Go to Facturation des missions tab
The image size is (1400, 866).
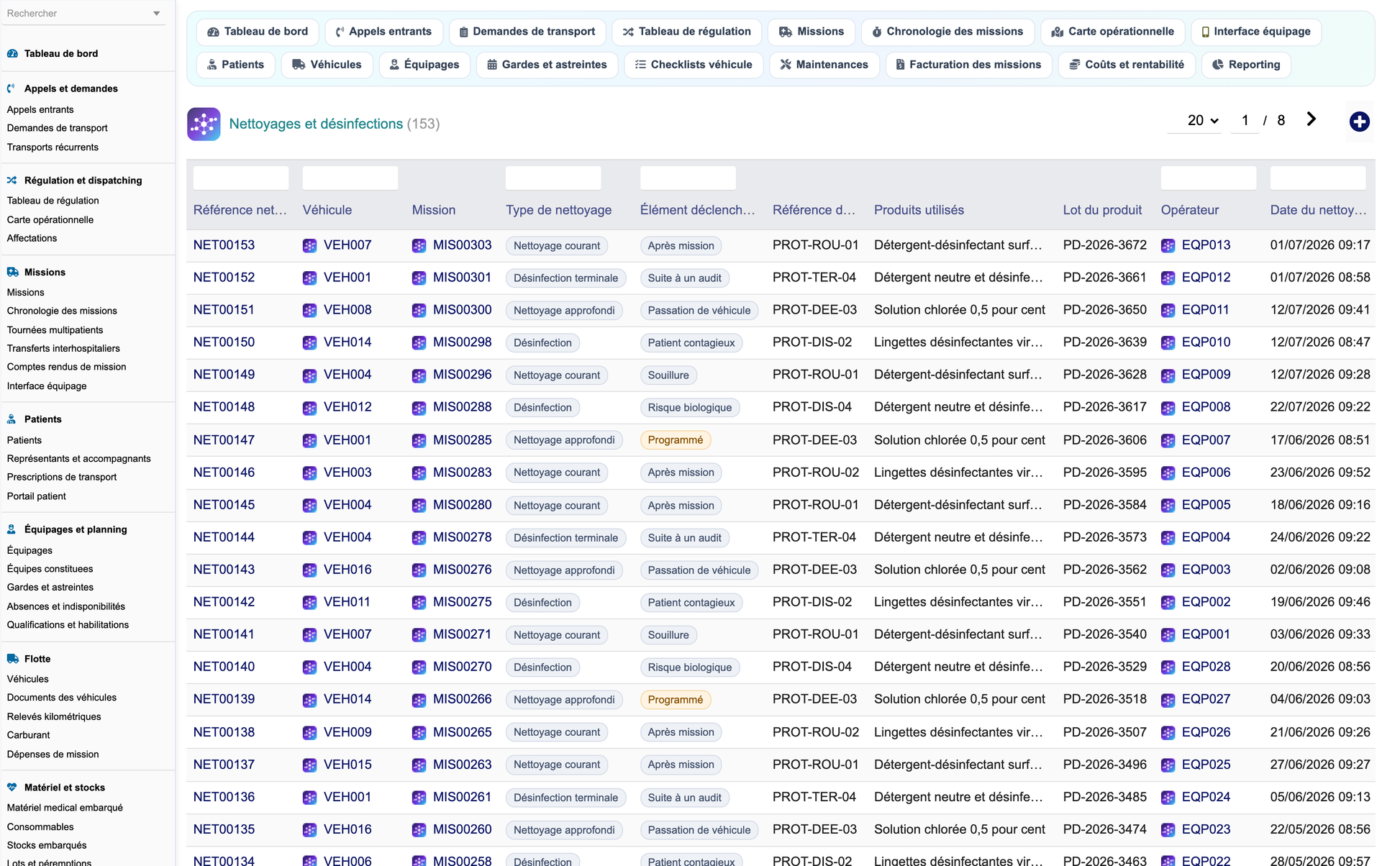pos(968,65)
